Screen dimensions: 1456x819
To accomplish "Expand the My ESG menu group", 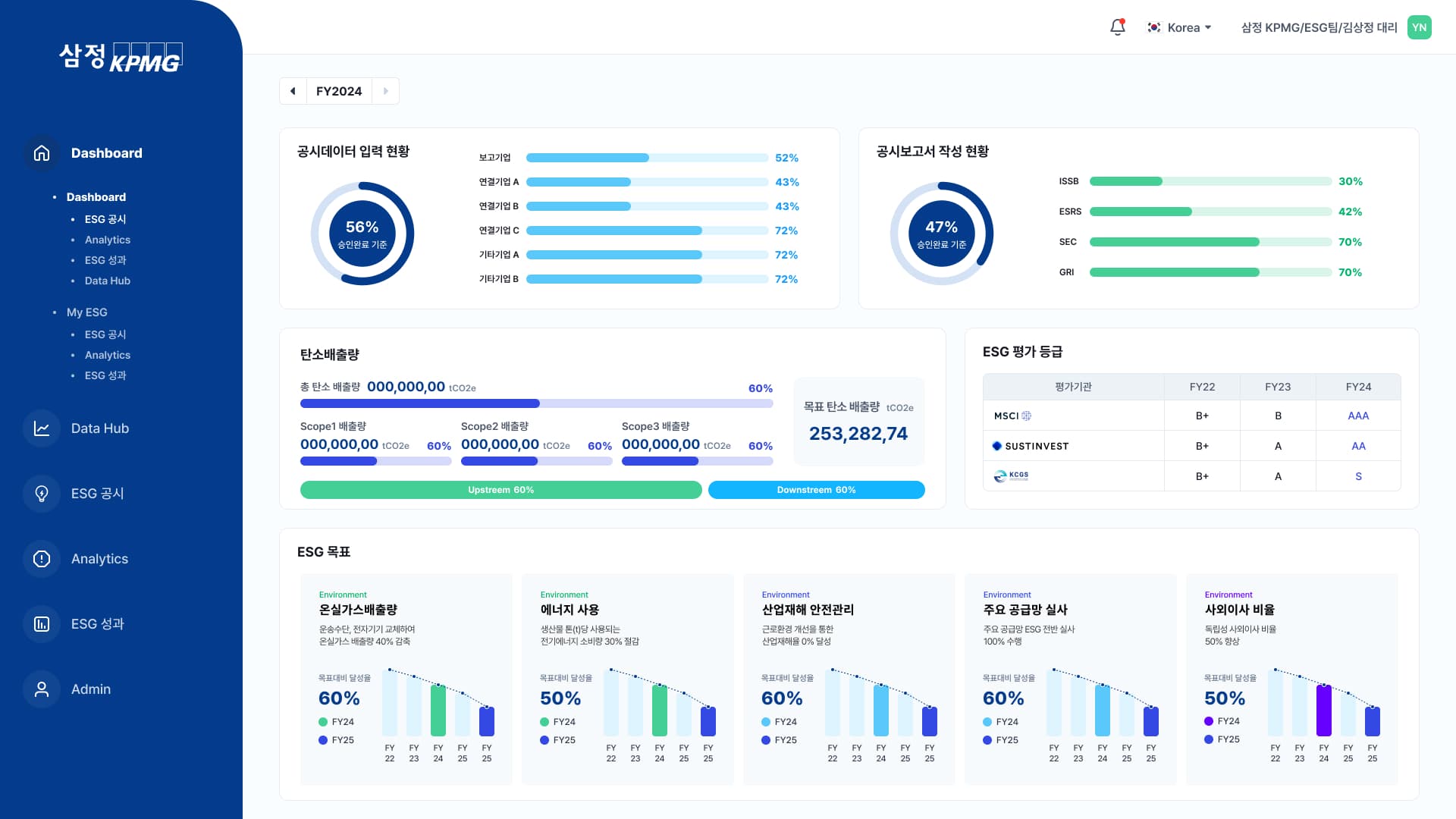I will tap(86, 312).
